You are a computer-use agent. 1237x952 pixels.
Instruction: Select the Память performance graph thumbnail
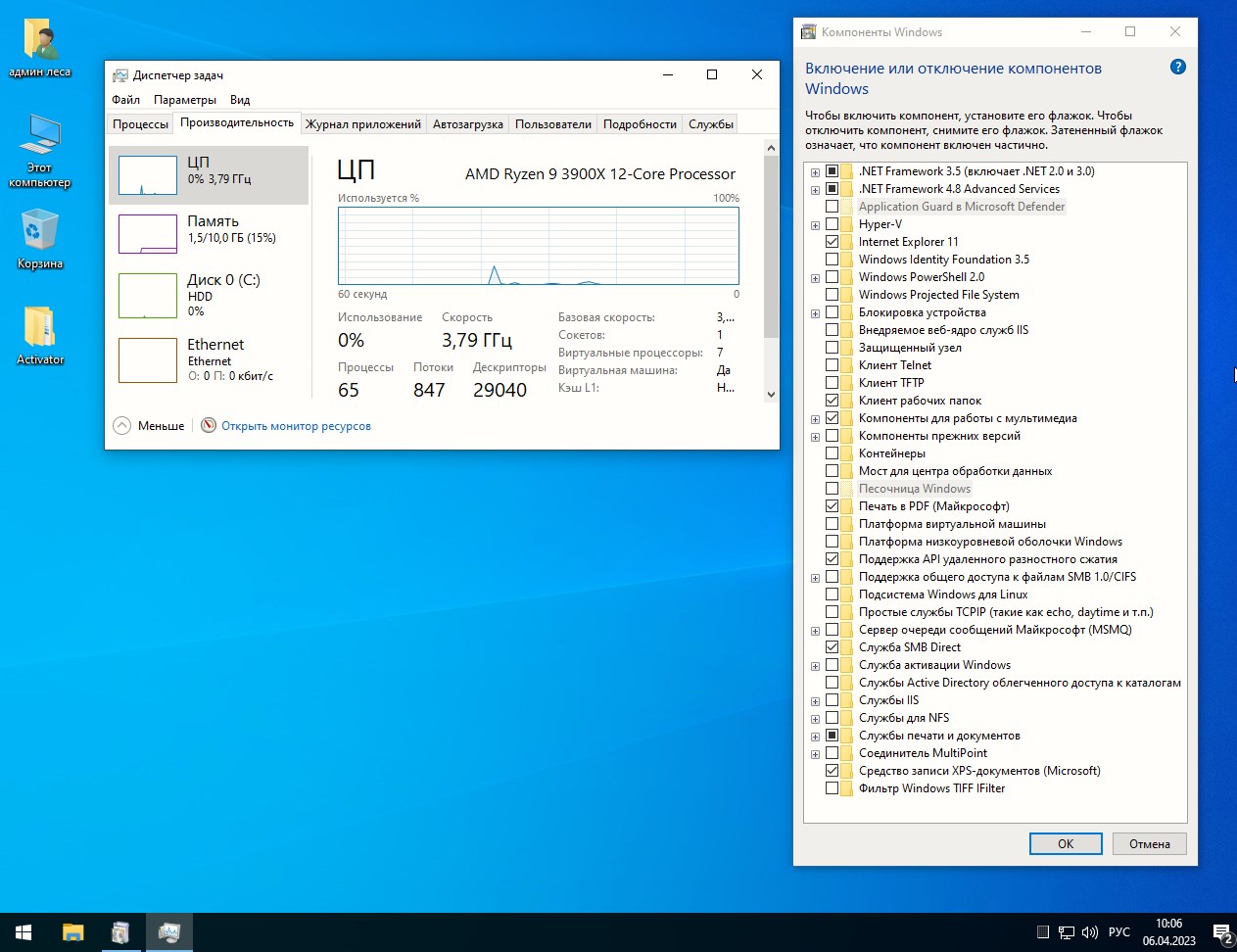148,234
